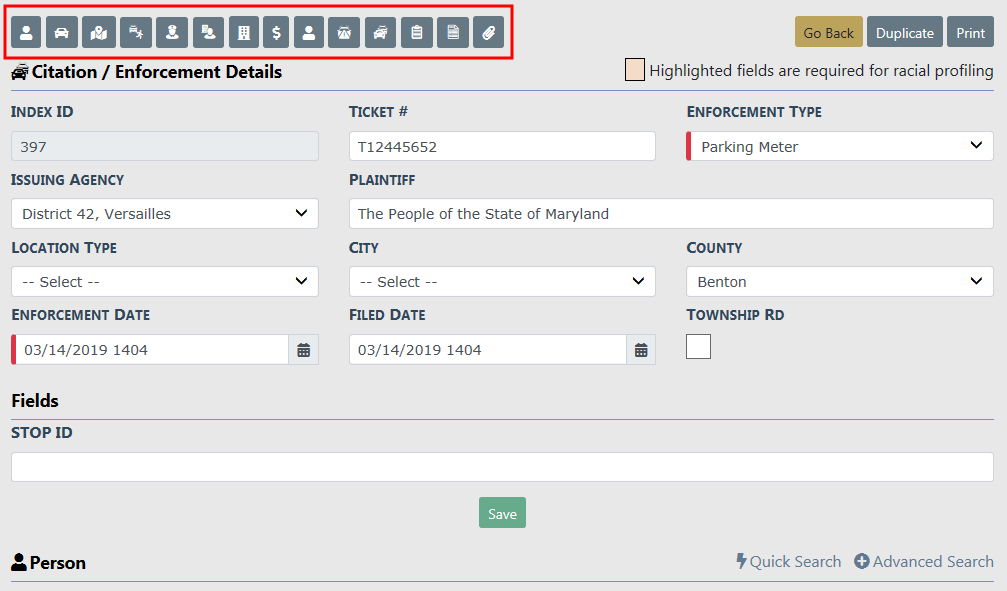Screen dimensions: 1007x591
Task: Open the Enforcement Date calendar picker
Action: coord(304,350)
